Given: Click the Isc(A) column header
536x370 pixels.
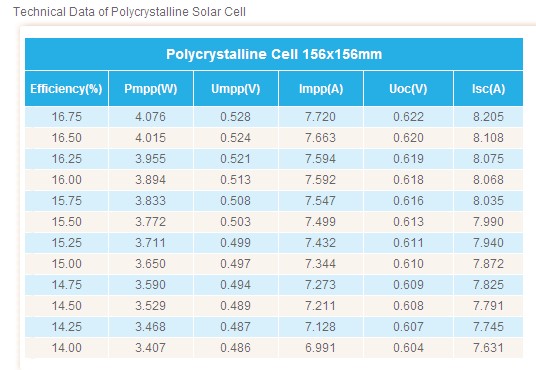Looking at the screenshot, I should [488, 89].
